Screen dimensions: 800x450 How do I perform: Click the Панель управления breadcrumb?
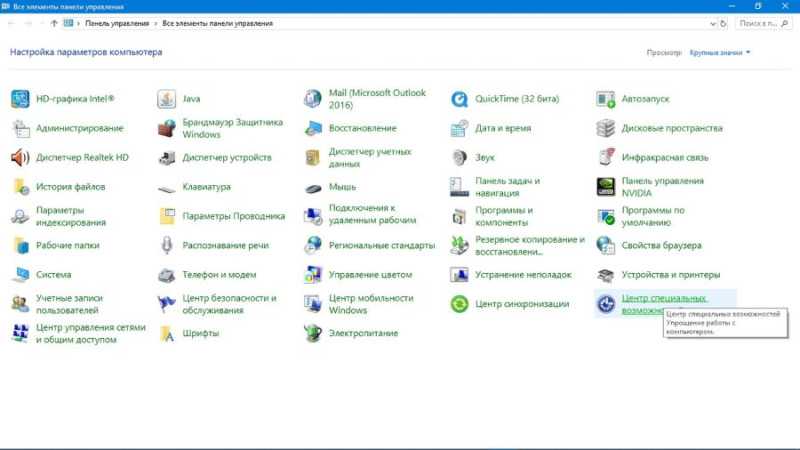pyautogui.click(x=117, y=23)
